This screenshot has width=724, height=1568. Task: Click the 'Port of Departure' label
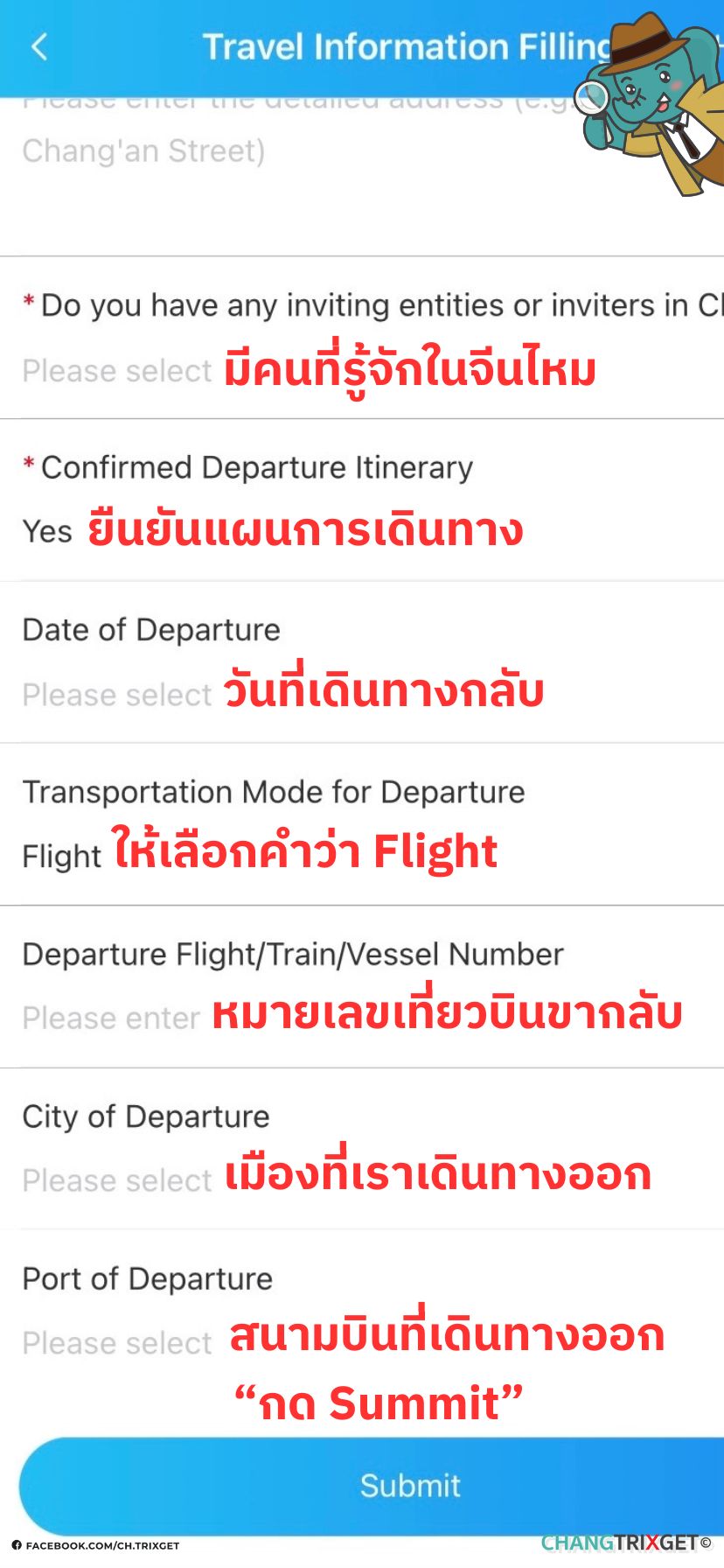pyautogui.click(x=147, y=1279)
